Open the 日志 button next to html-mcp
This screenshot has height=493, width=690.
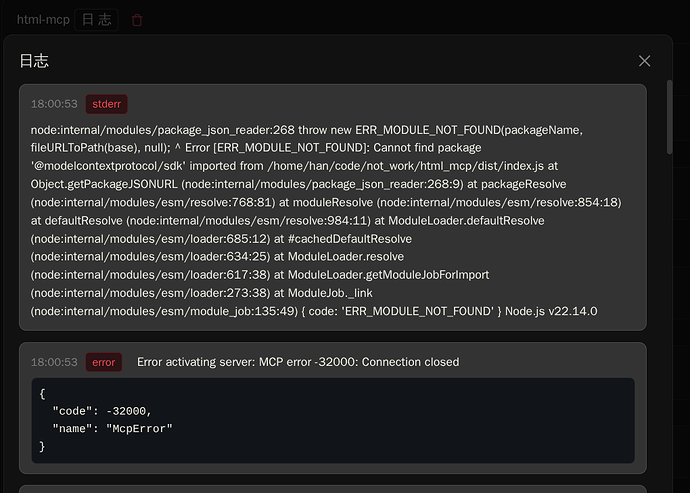pos(96,20)
